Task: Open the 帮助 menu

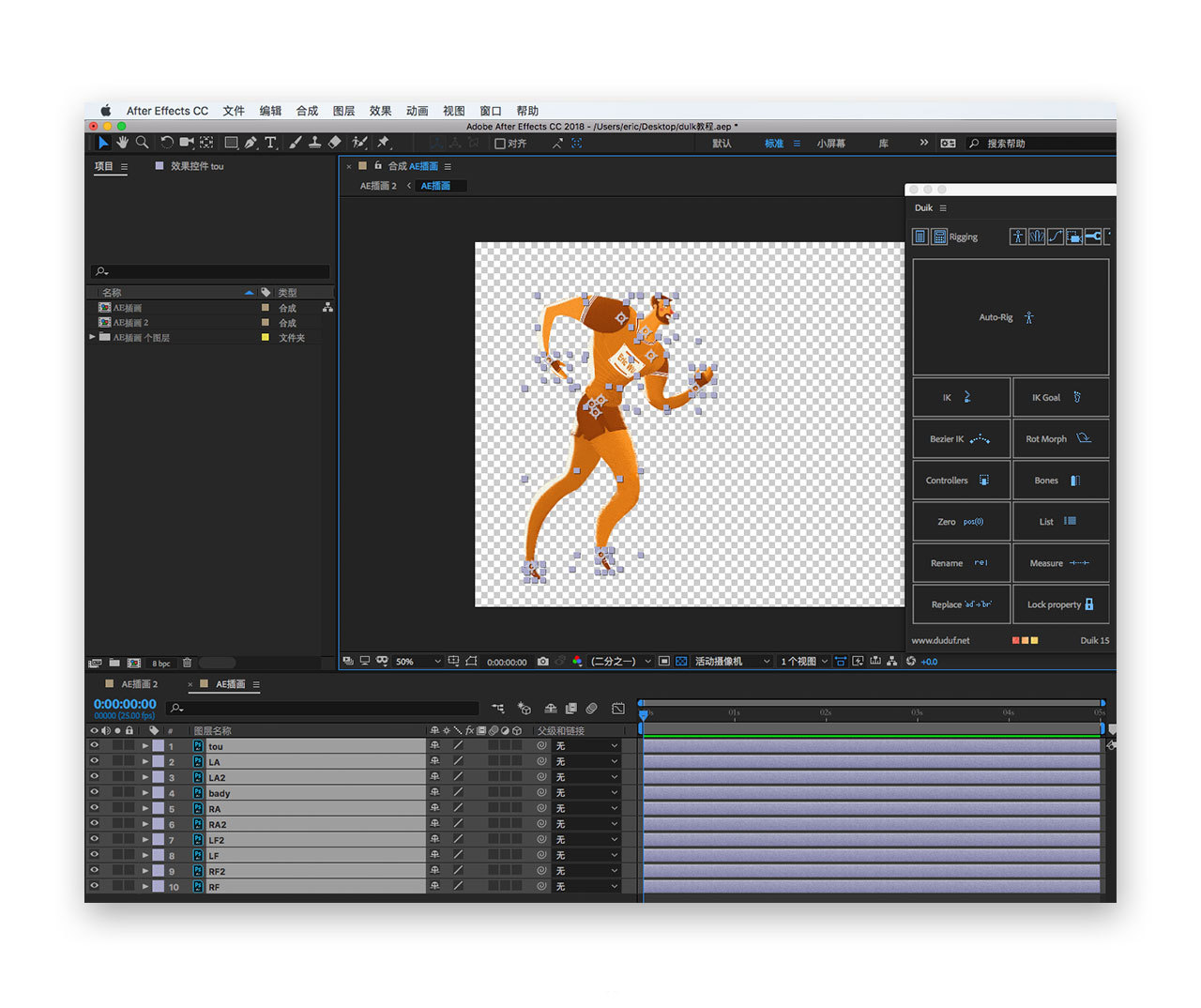Action: click(x=527, y=111)
